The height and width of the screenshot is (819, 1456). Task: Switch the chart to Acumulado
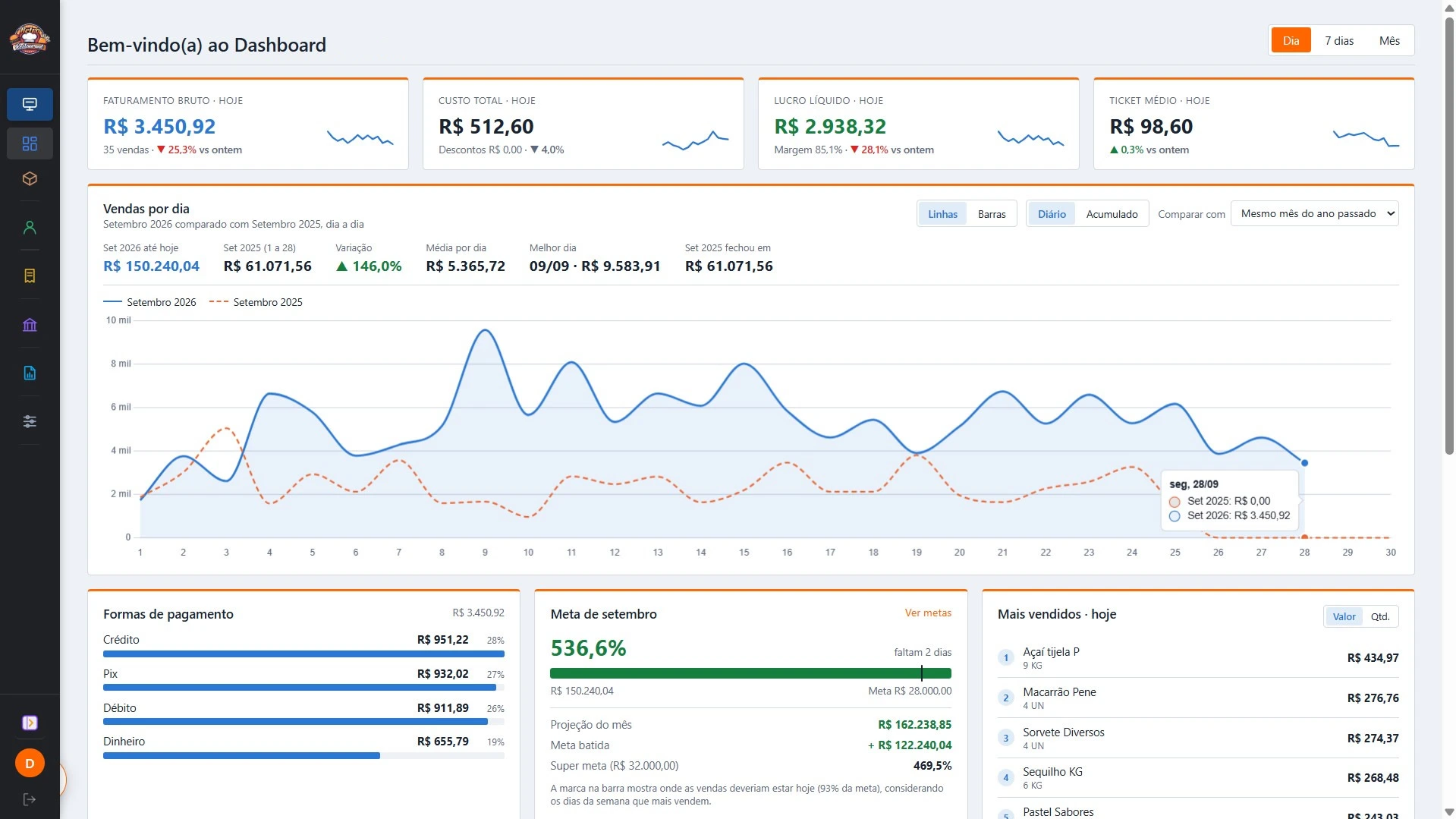(x=1112, y=214)
